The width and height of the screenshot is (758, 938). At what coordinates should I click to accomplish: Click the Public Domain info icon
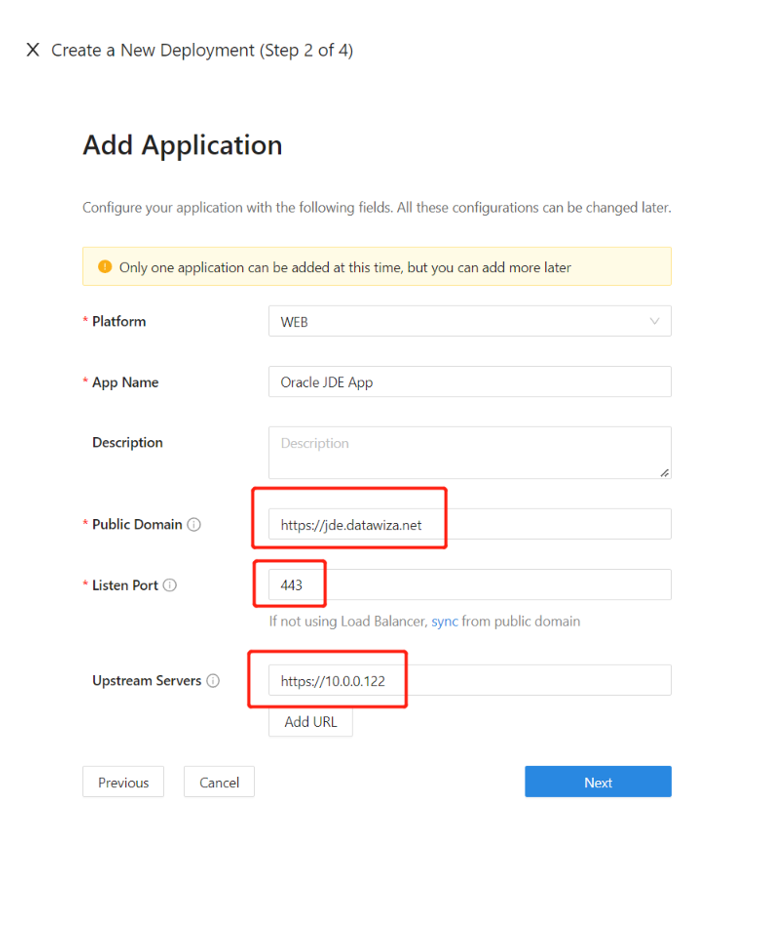click(194, 525)
